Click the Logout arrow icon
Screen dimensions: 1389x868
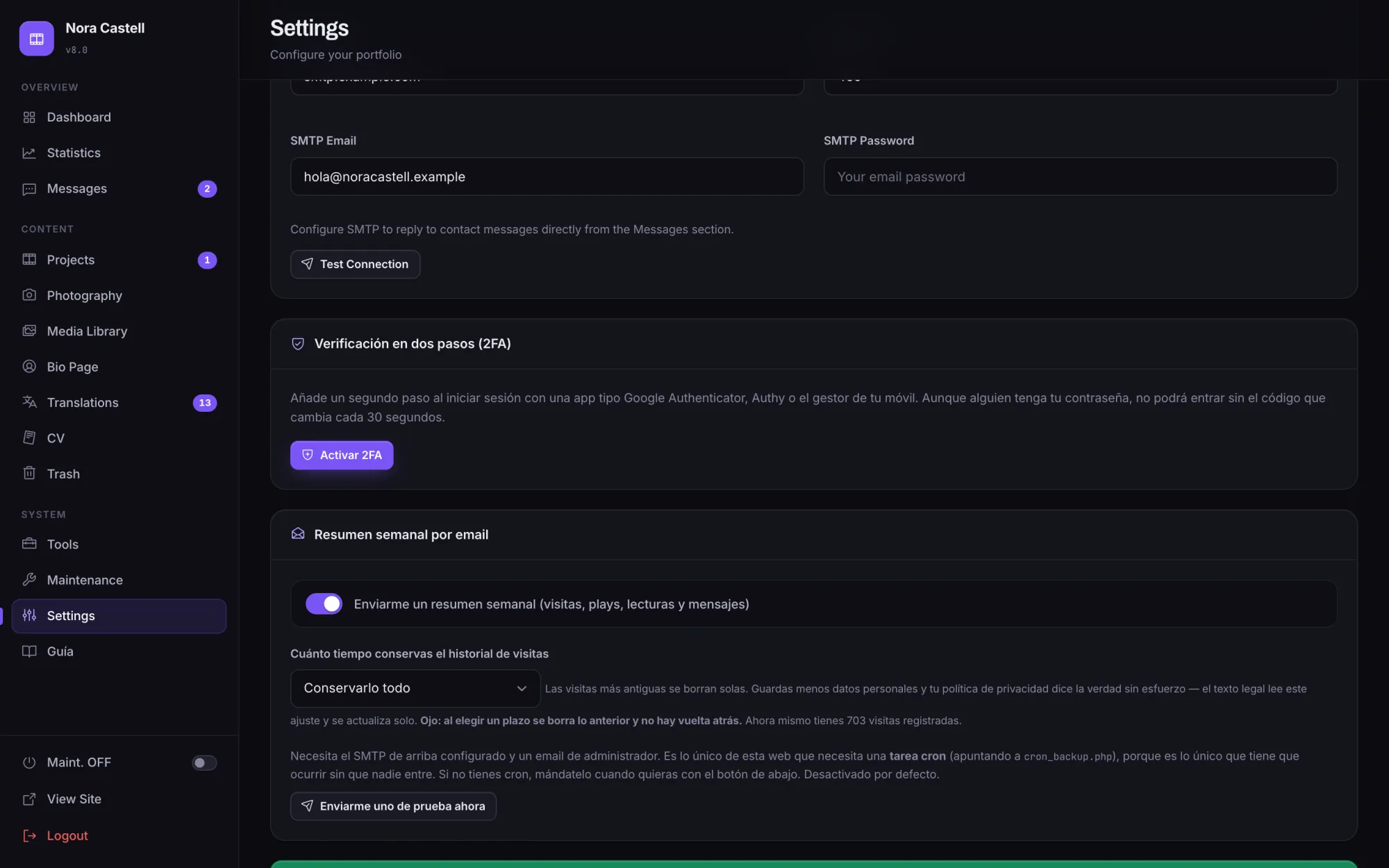point(29,835)
